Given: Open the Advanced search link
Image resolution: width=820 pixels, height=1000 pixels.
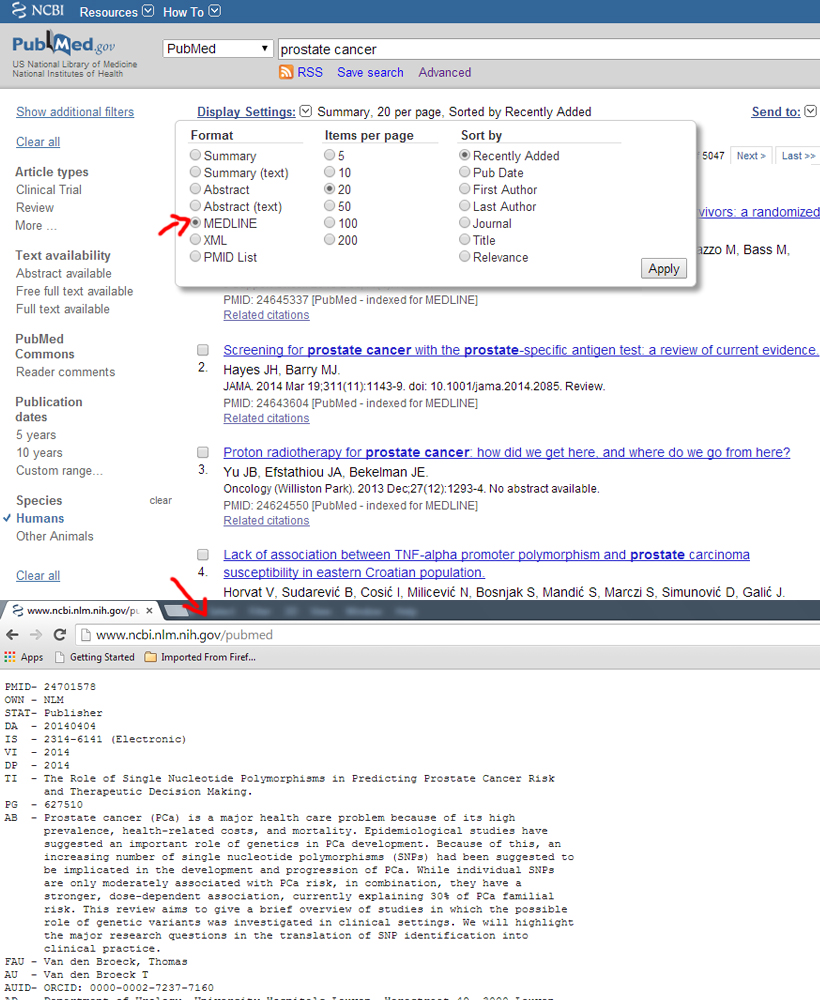Looking at the screenshot, I should 445,73.
